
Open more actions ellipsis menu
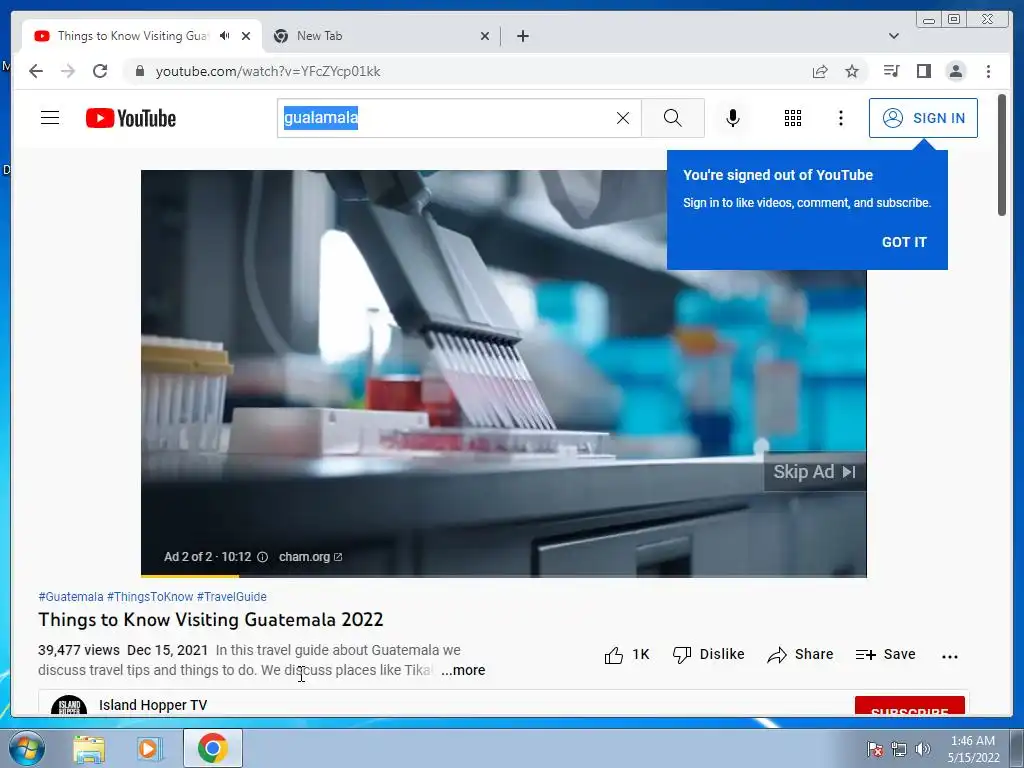pos(950,656)
